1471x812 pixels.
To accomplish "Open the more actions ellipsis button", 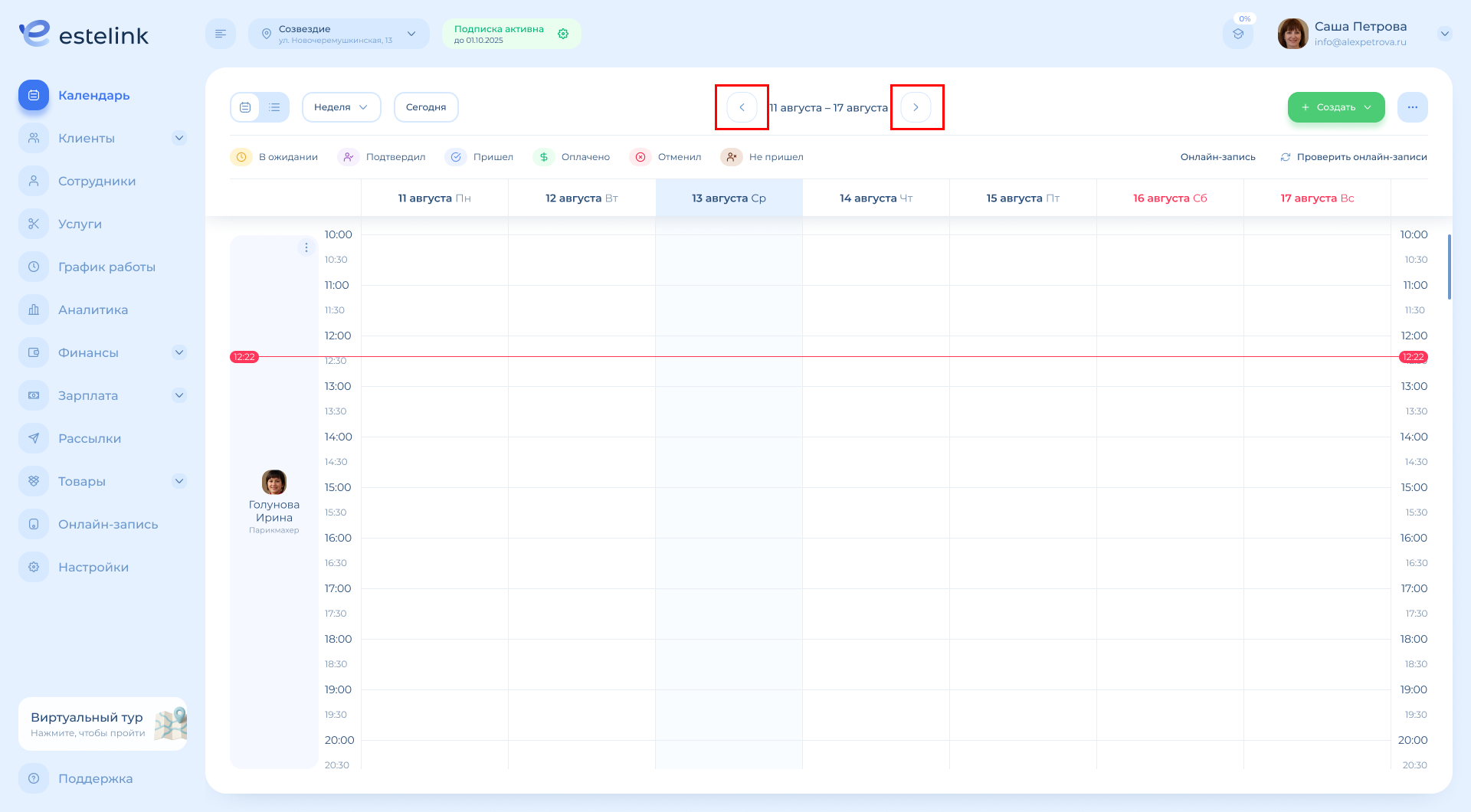I will (1412, 107).
